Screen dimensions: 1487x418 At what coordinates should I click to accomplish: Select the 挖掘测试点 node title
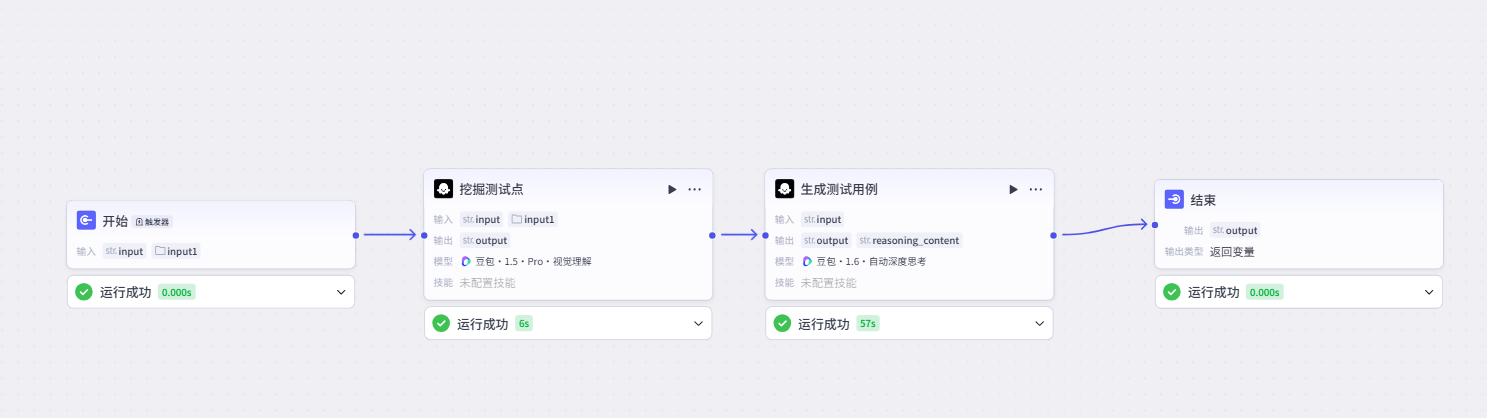tap(491, 189)
